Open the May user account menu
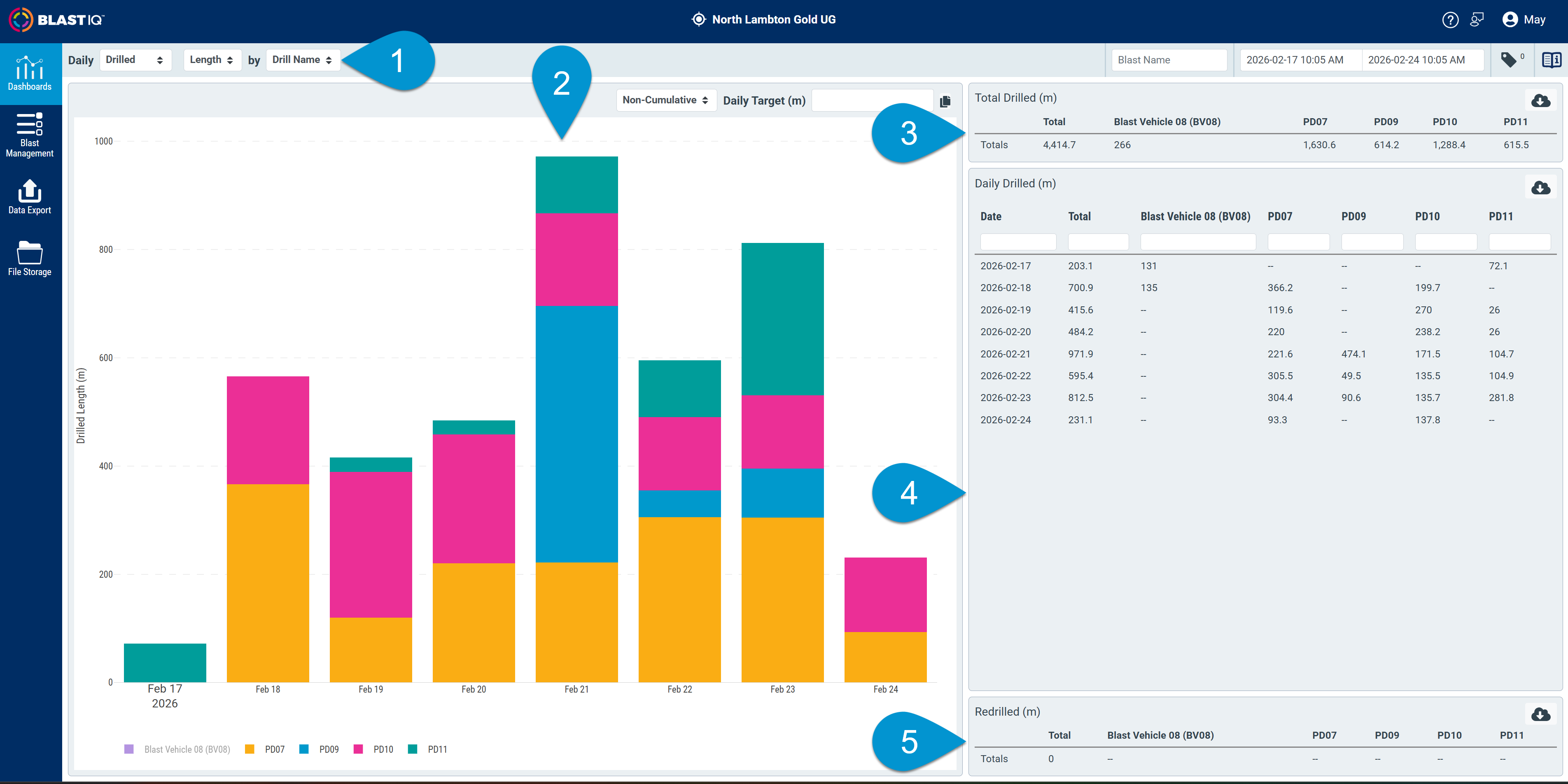This screenshot has height=784, width=1568. click(x=1524, y=19)
